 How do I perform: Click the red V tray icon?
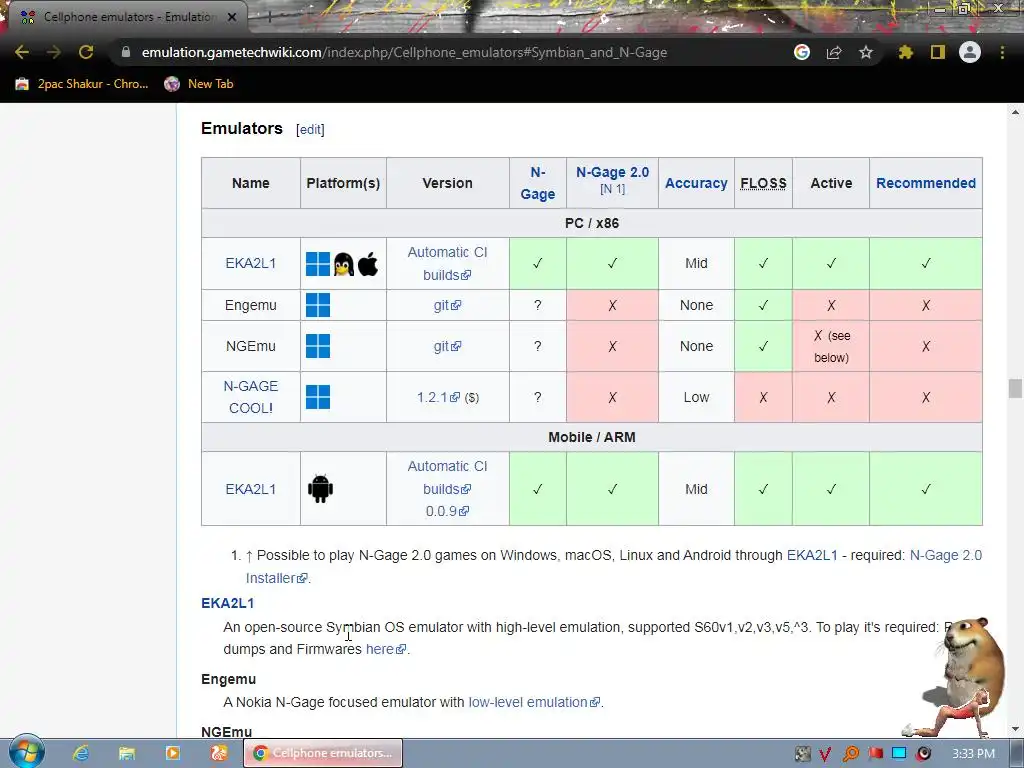click(825, 754)
